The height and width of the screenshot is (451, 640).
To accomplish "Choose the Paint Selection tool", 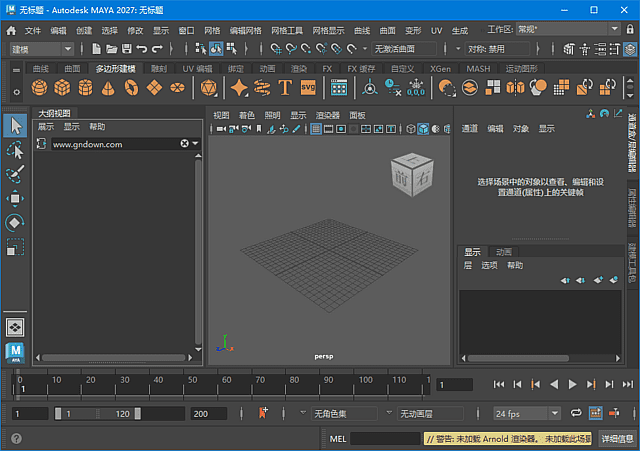I will point(15,174).
